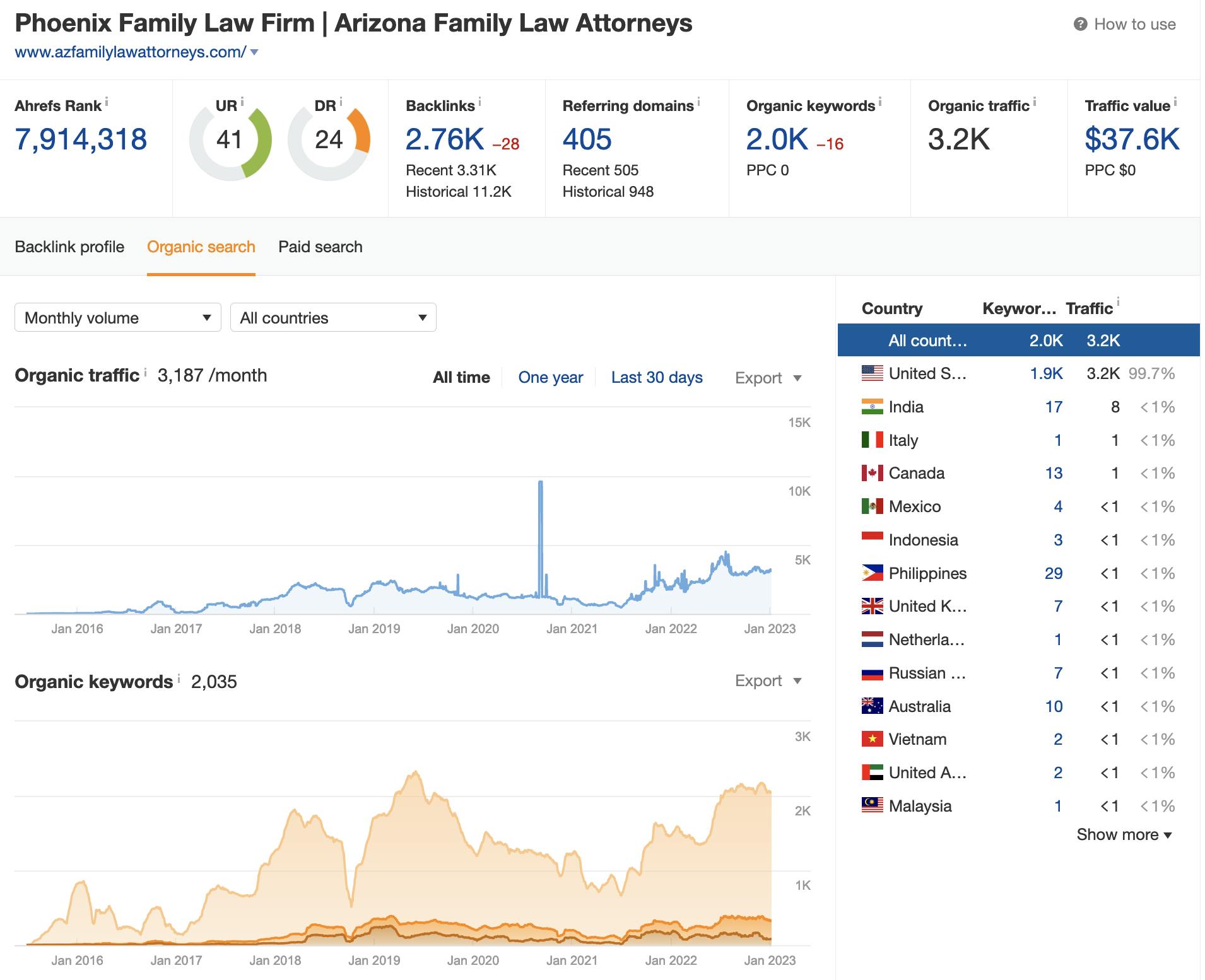The image size is (1205, 980).
Task: Click the Mexico flag icon
Action: (872, 506)
